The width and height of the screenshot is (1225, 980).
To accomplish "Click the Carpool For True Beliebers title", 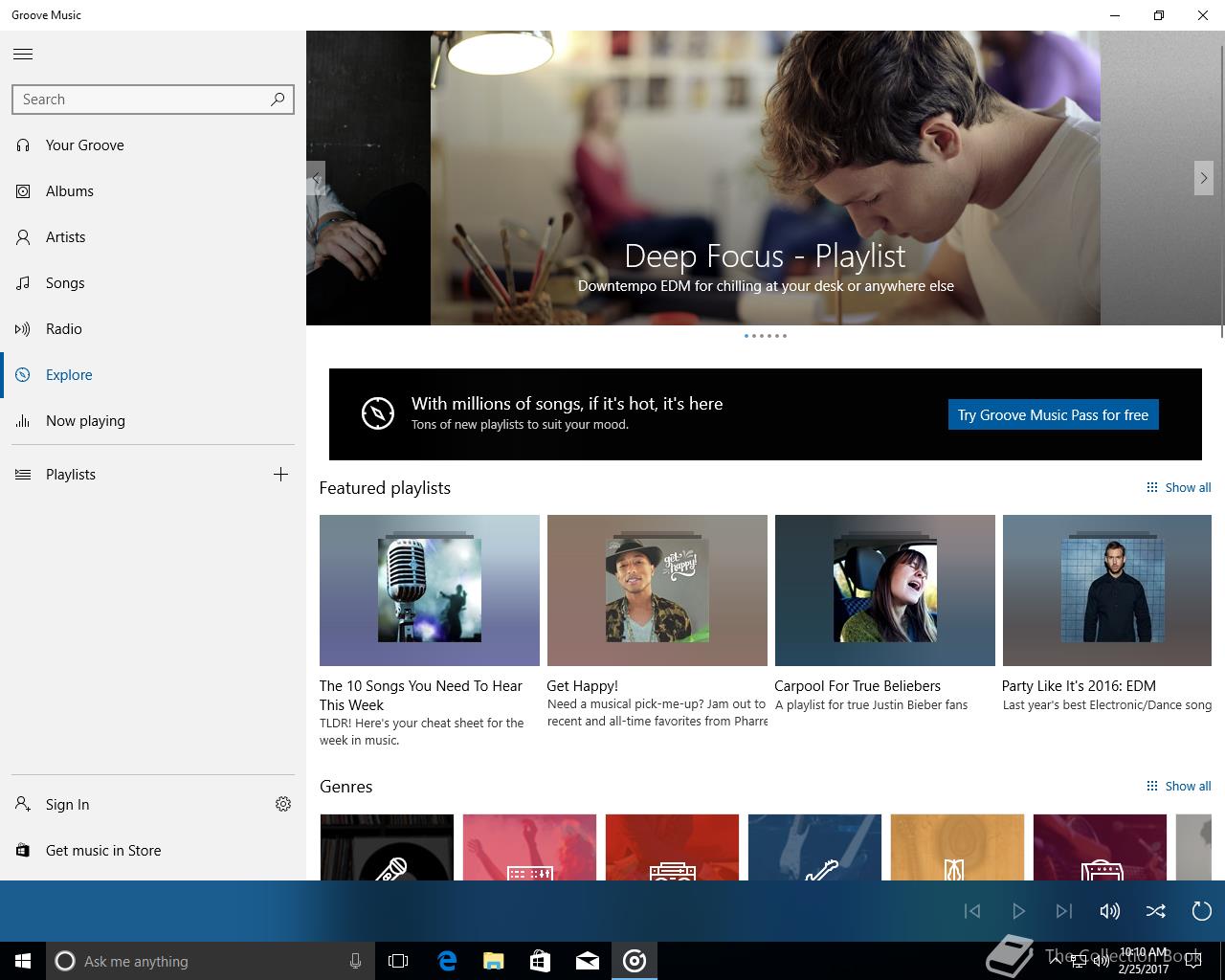I will click(857, 686).
